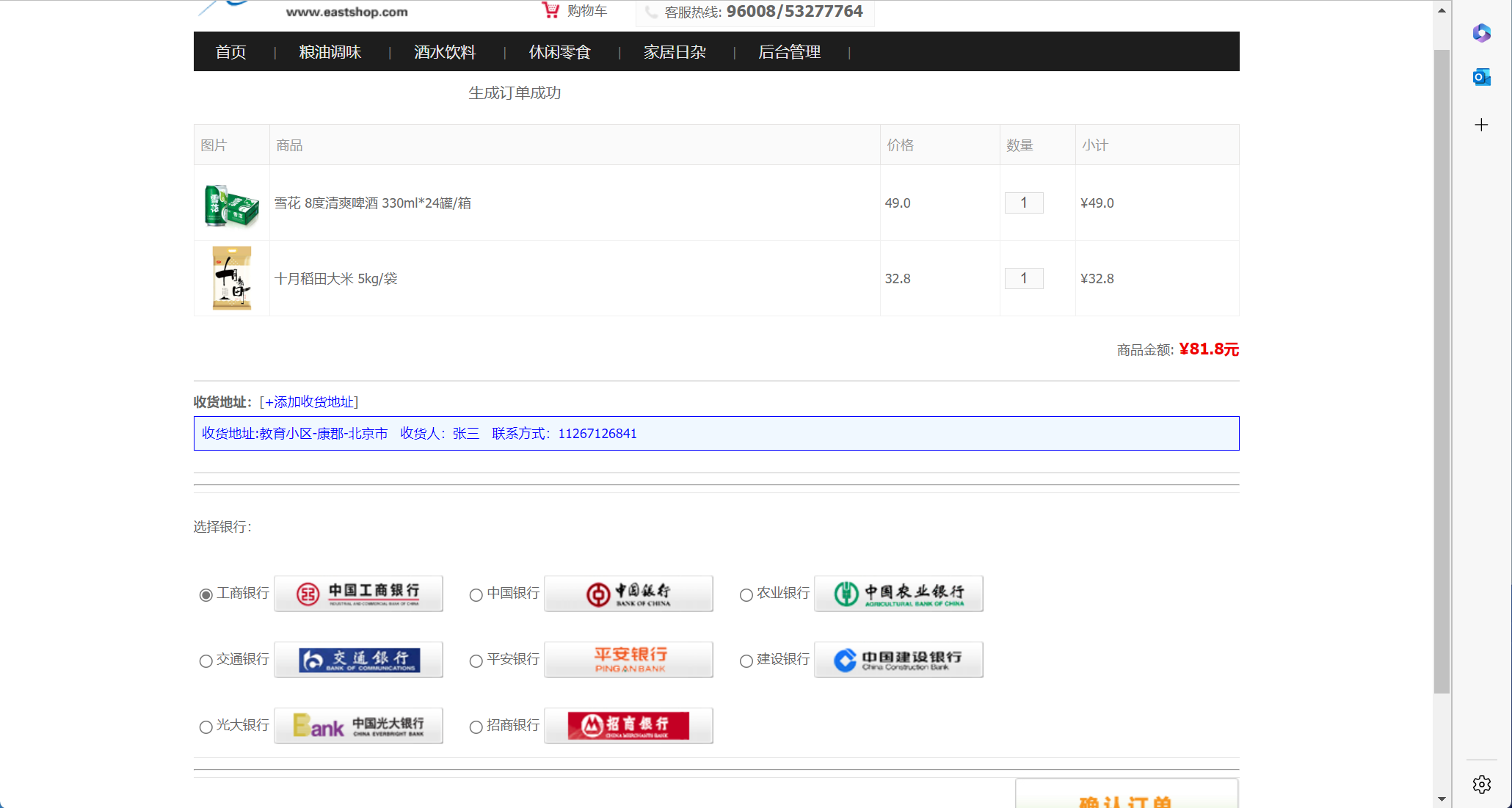Select the 建设银行 radio button

coord(746,661)
